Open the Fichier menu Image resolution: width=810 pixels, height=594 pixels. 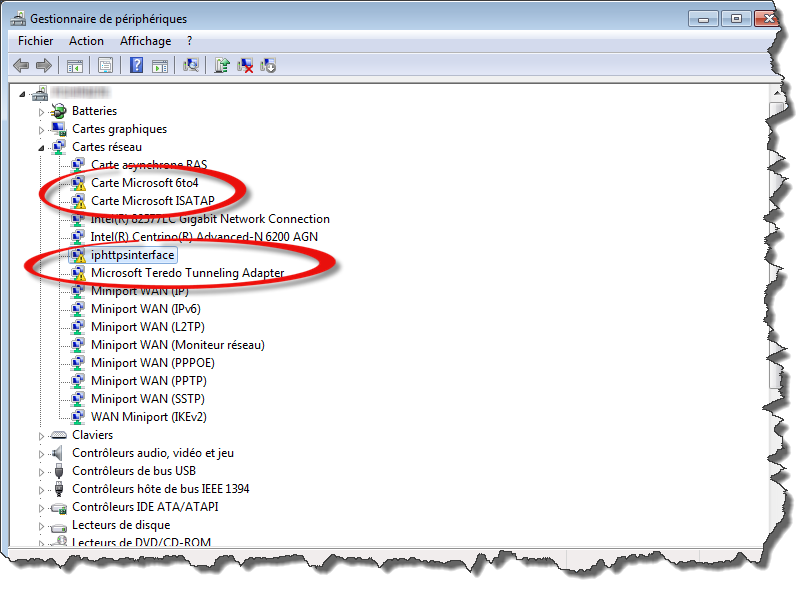click(x=36, y=41)
